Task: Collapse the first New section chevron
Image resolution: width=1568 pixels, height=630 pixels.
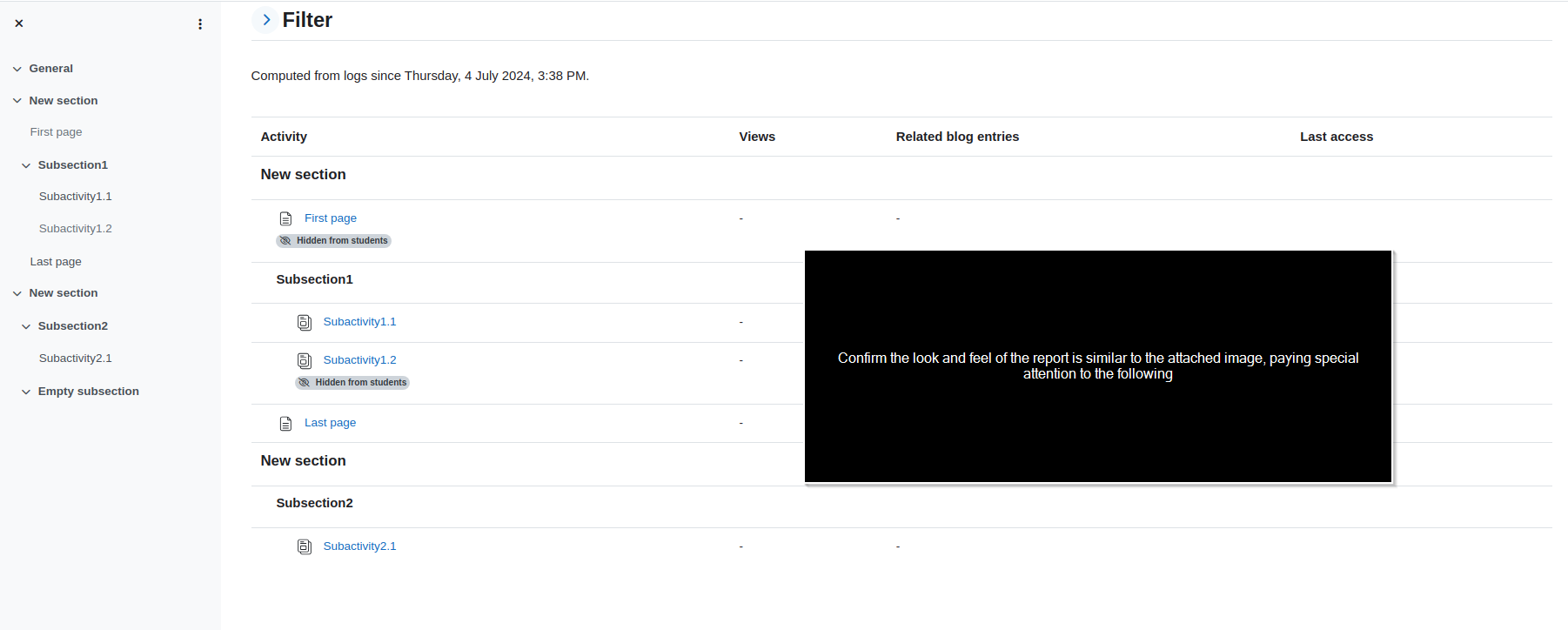Action: pos(17,101)
